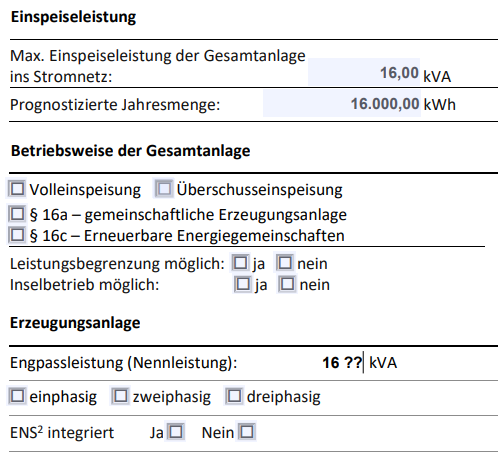Enable § 16a gemeinschaftliche Erzeugungsanlage option

pos(17,214)
